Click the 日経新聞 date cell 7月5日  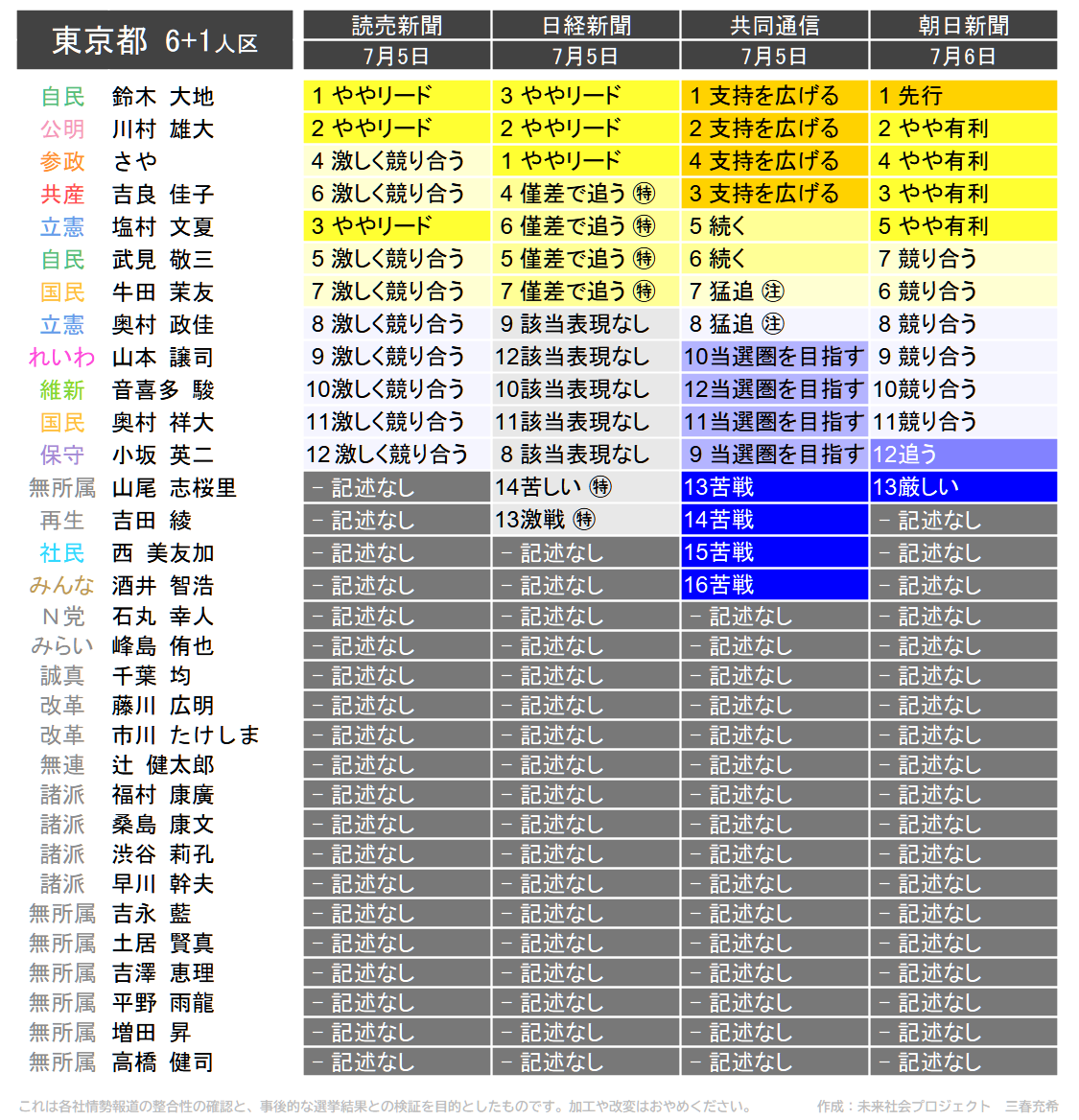(585, 56)
